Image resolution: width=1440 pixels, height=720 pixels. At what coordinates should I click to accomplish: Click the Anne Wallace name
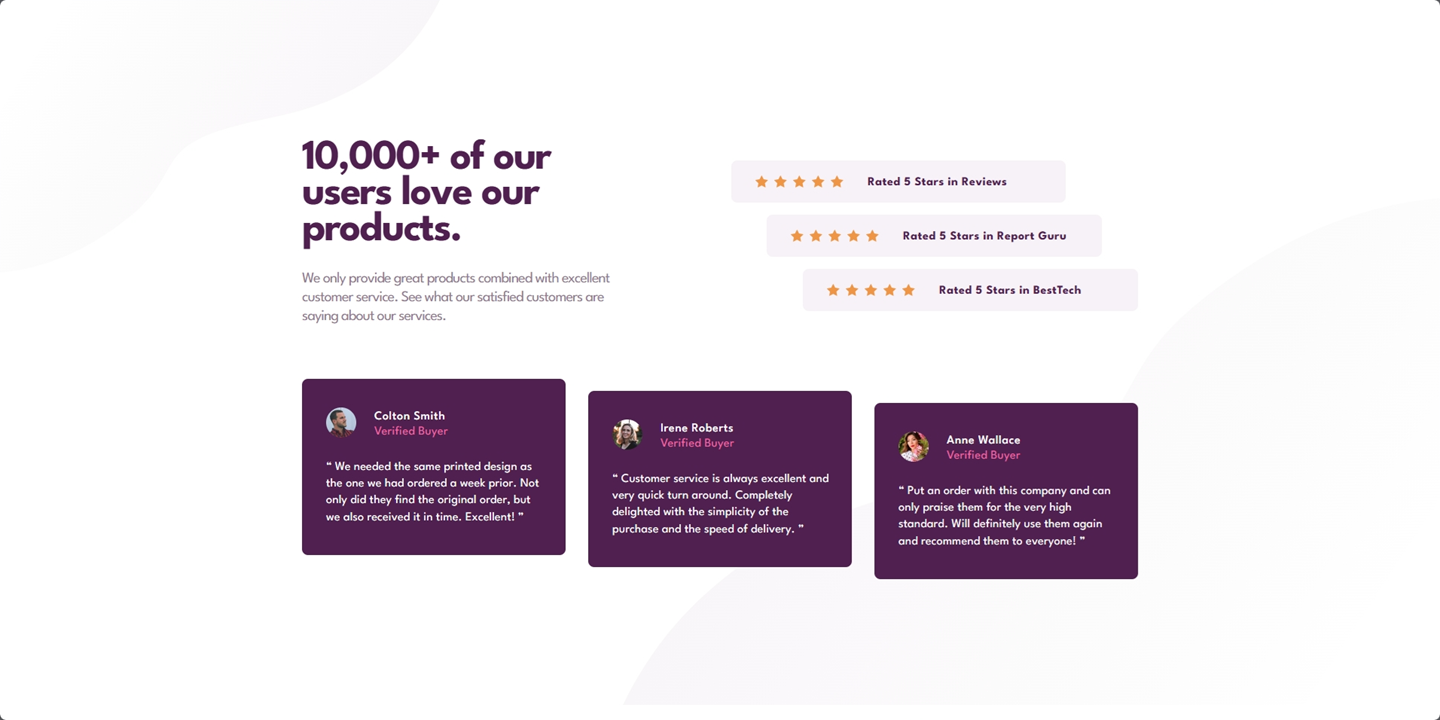983,440
